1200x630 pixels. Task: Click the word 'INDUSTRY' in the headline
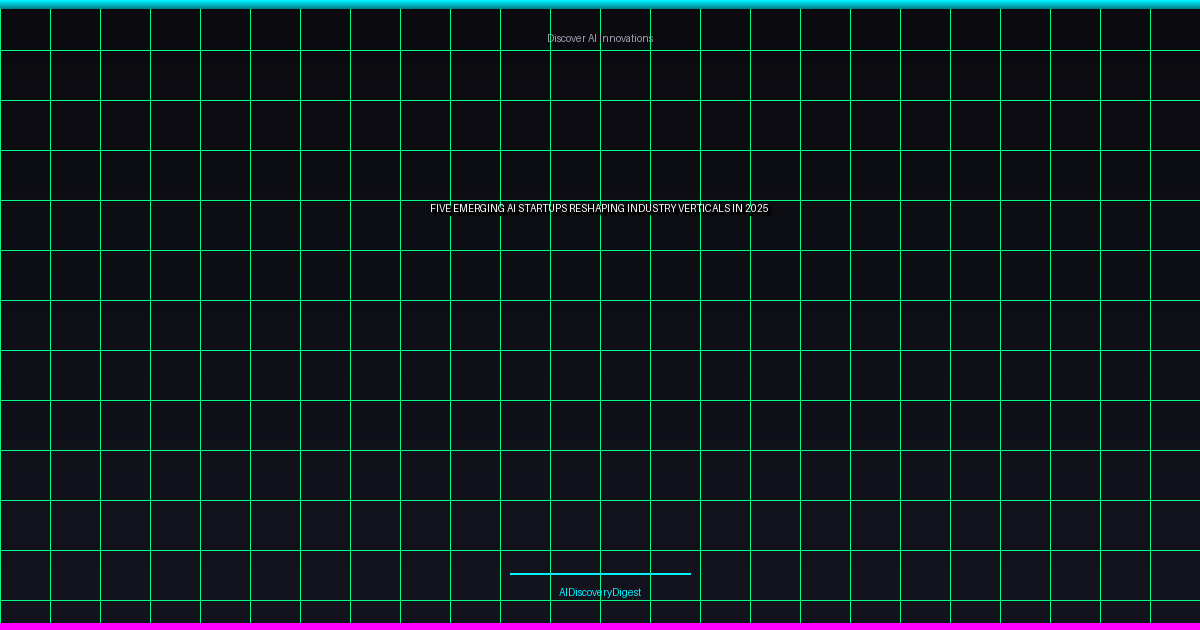point(652,208)
